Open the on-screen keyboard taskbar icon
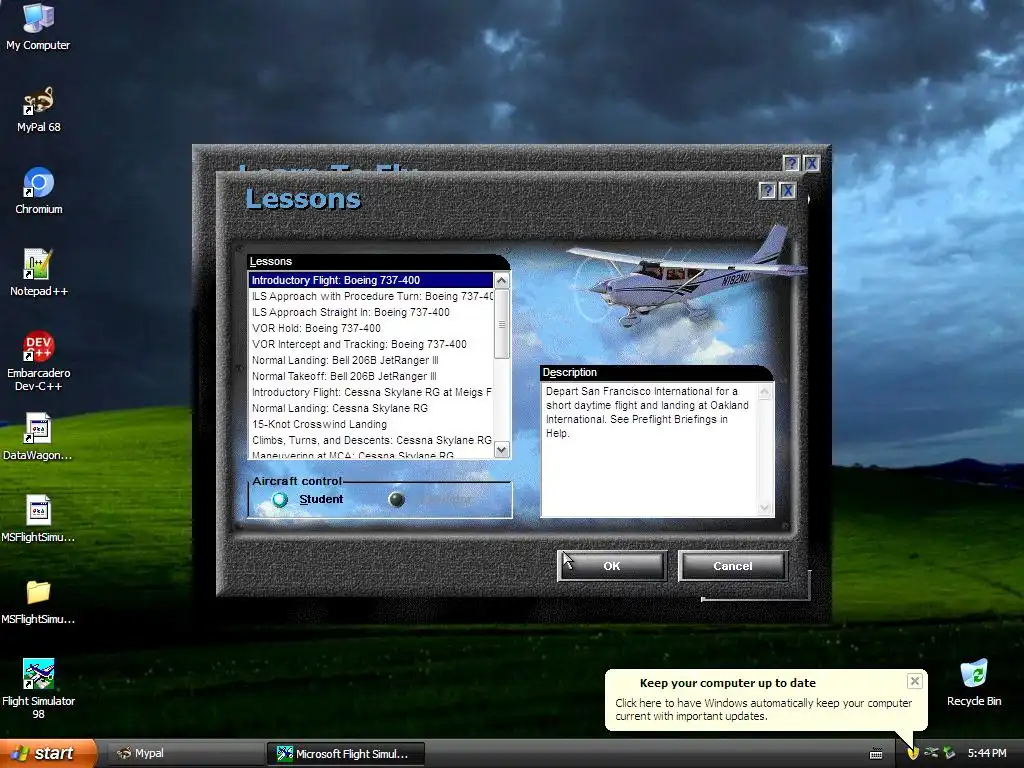This screenshot has height=768, width=1024. tap(876, 754)
